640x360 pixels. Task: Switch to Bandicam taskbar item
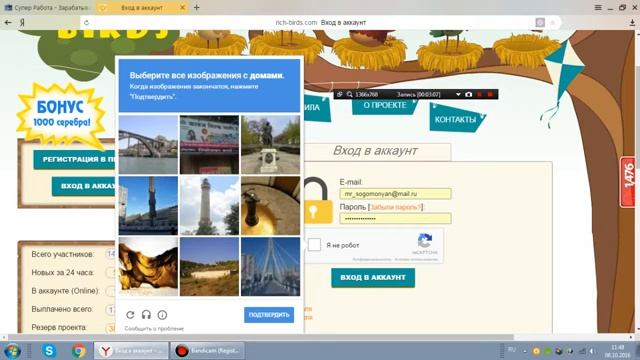tap(207, 351)
